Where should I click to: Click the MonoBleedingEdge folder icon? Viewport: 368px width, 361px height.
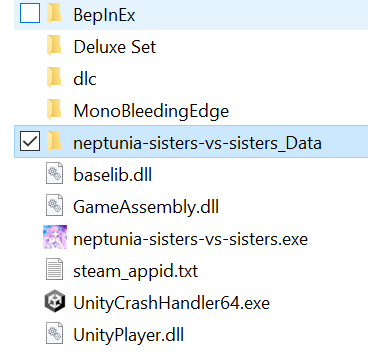(x=54, y=110)
